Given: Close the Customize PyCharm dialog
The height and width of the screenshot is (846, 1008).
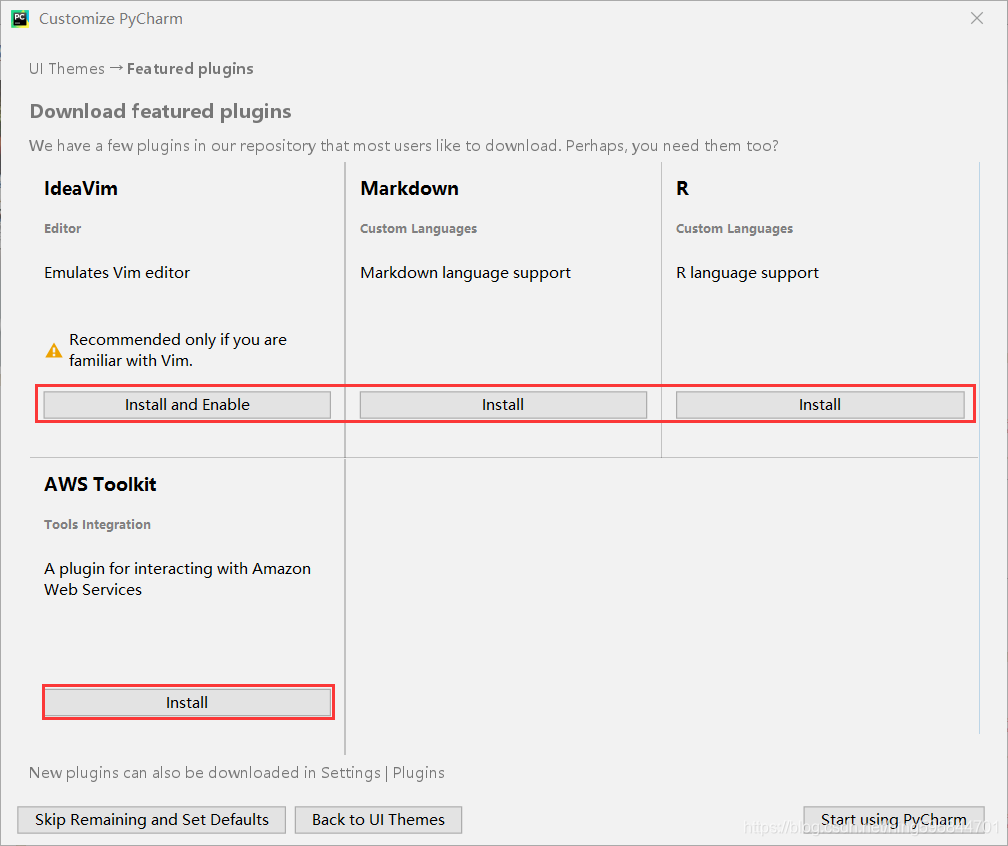Looking at the screenshot, I should point(976,19).
